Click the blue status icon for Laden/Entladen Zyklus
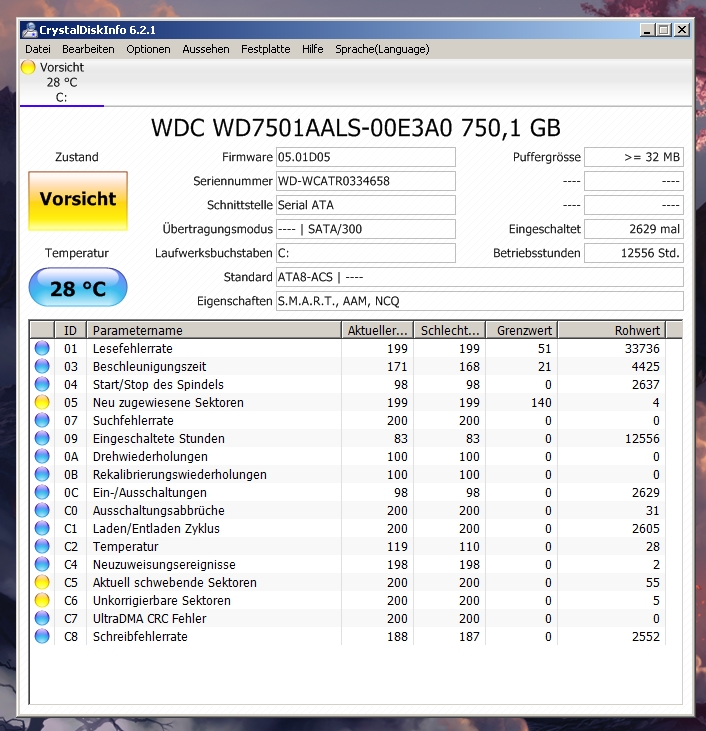706x731 pixels. (42, 528)
